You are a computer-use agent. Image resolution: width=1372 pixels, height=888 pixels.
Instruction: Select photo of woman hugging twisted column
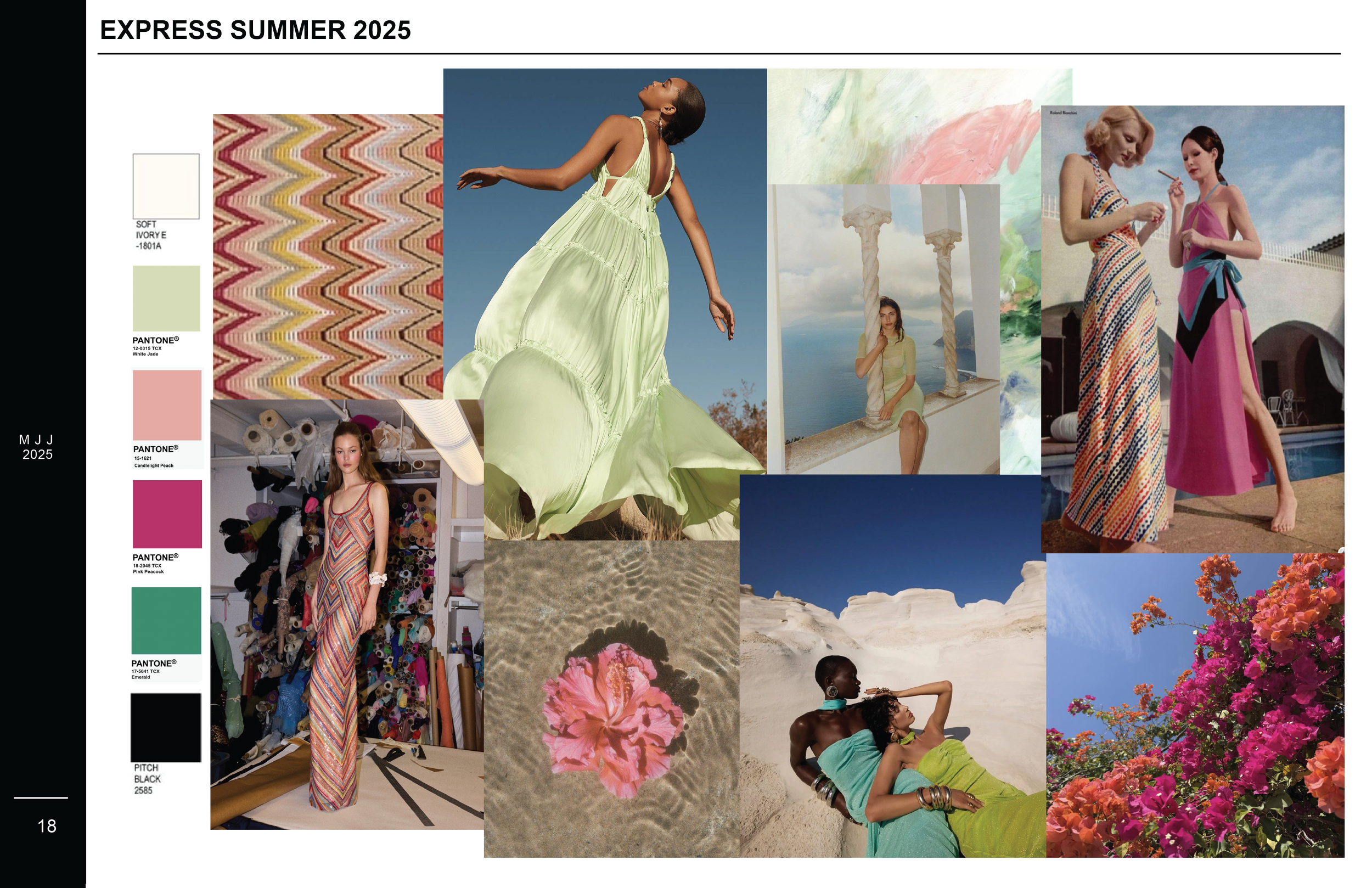885,329
